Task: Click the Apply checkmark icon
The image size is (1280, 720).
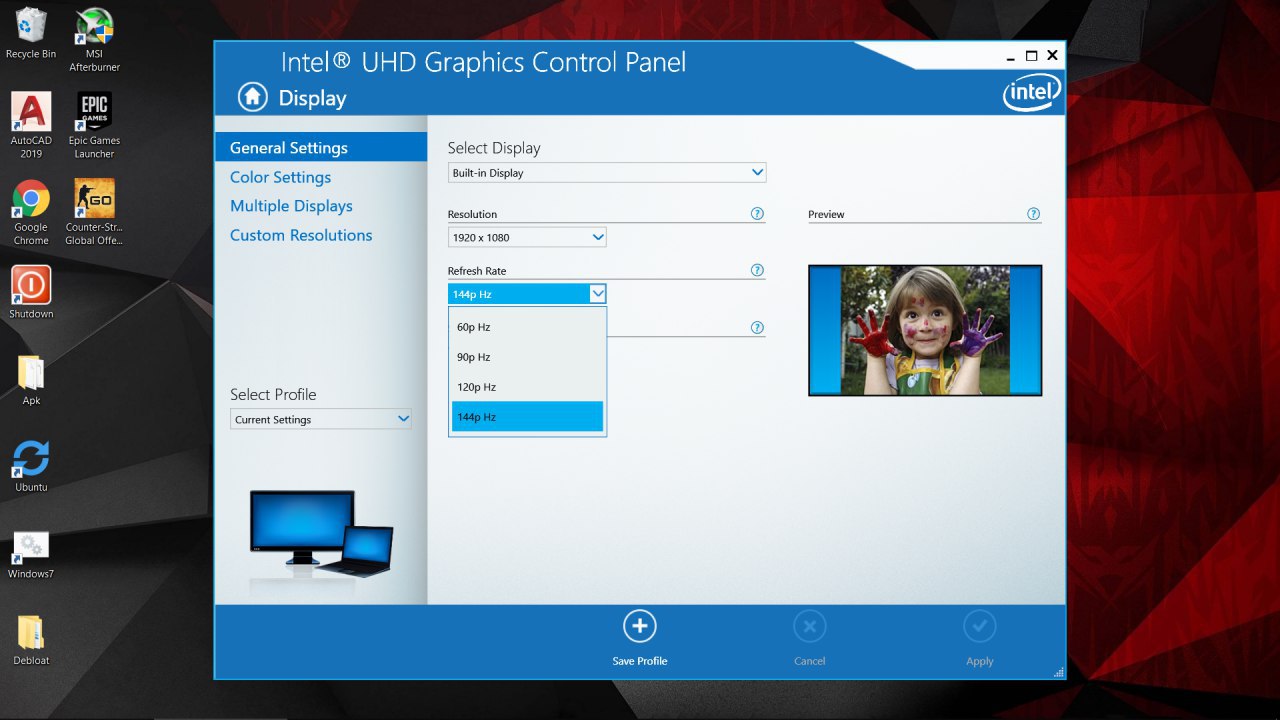Action: (980, 626)
